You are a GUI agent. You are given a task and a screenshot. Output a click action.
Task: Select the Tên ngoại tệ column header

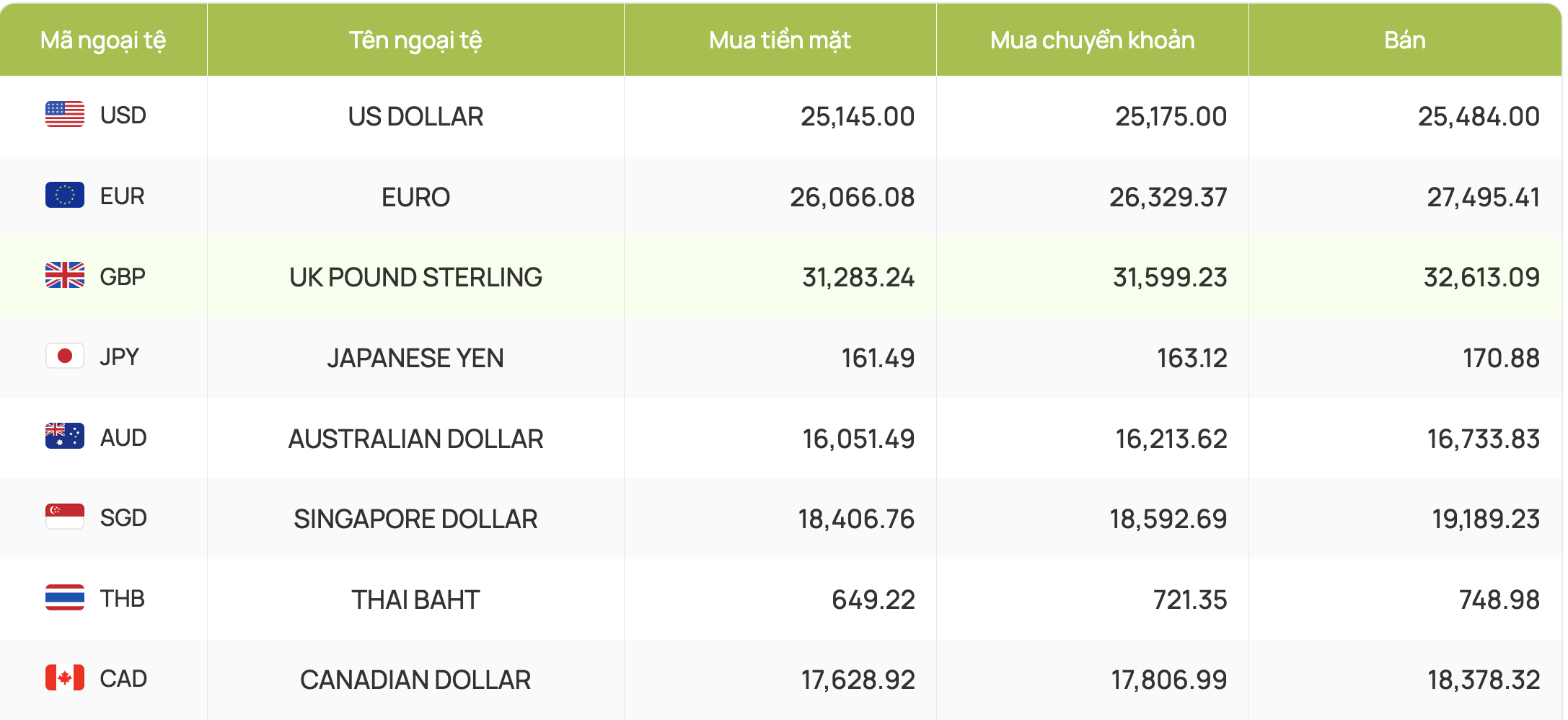[415, 40]
